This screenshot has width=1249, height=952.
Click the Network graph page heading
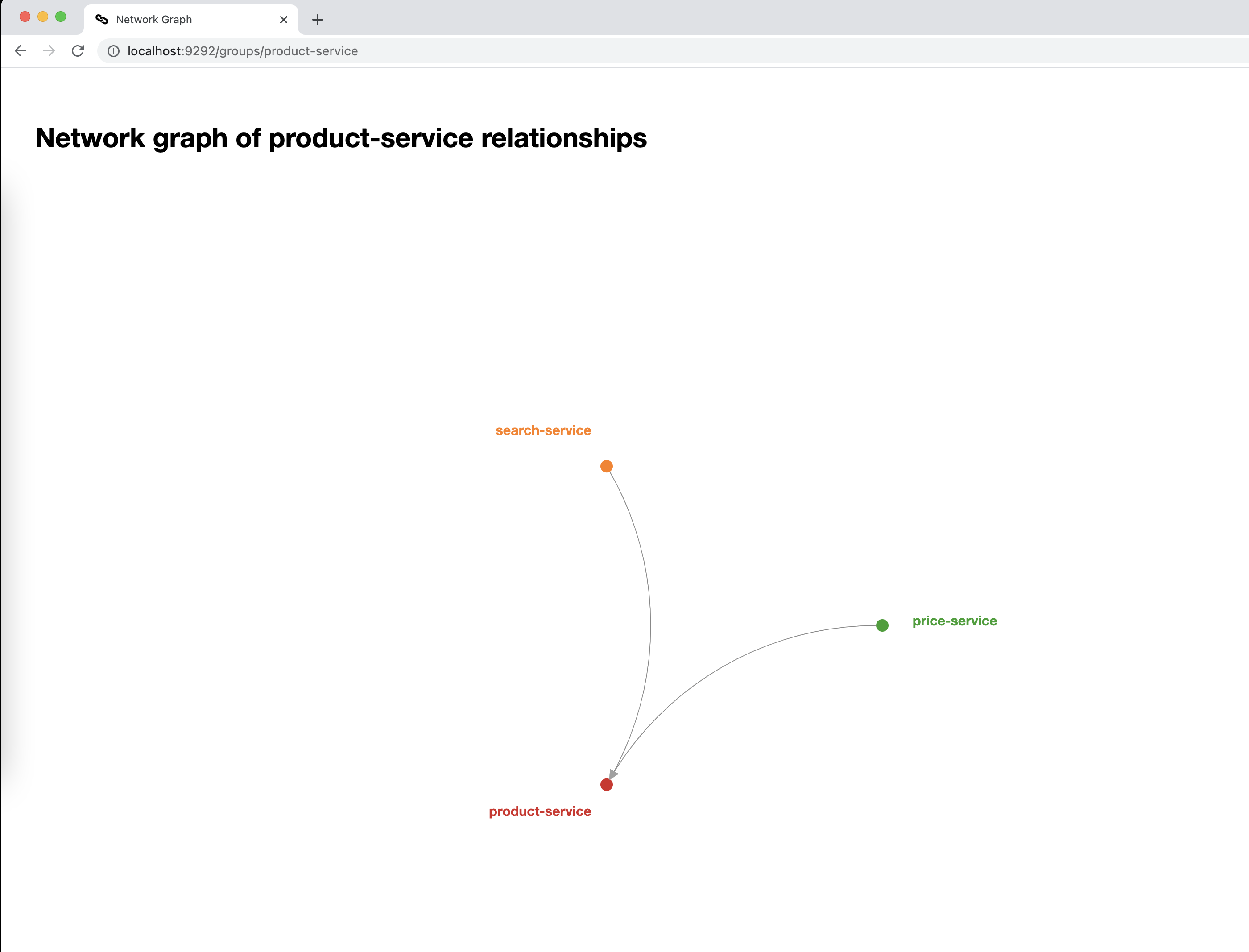tap(341, 138)
